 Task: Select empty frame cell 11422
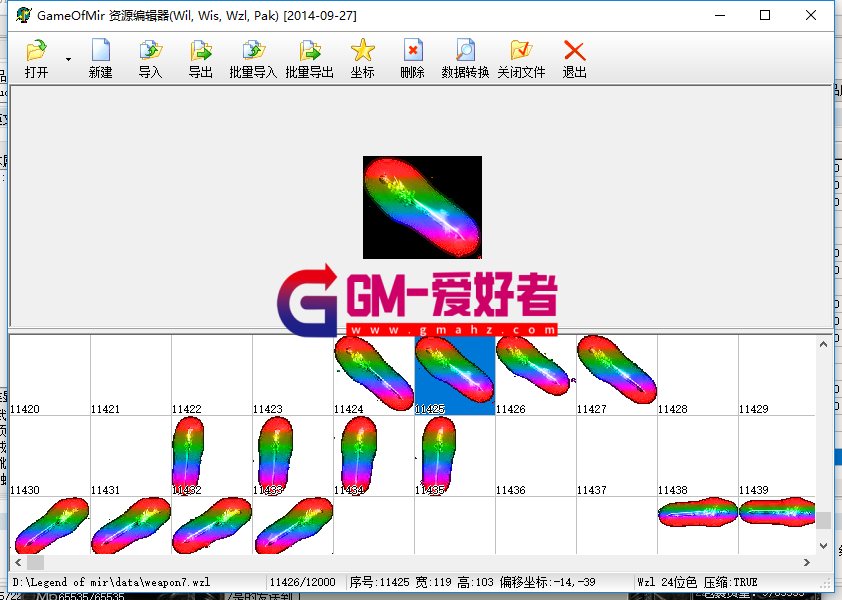(x=212, y=375)
